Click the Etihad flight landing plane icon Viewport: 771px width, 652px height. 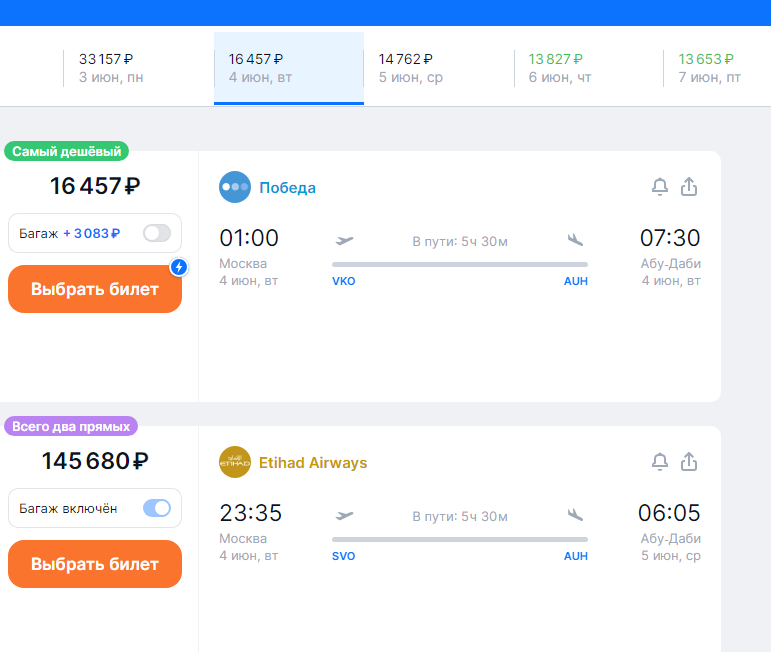(x=575, y=515)
